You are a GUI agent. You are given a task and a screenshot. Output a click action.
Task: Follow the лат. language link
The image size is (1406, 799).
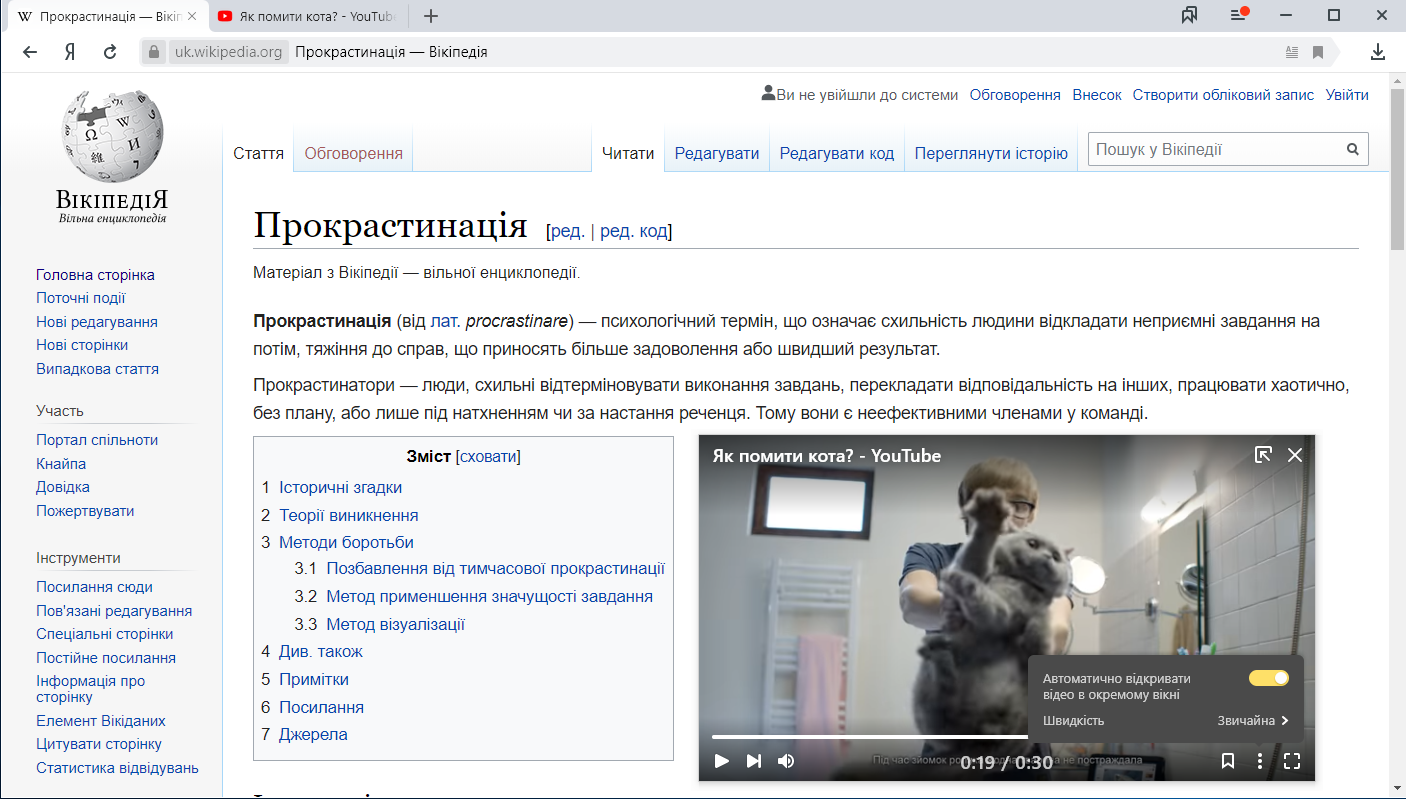pyautogui.click(x=445, y=321)
